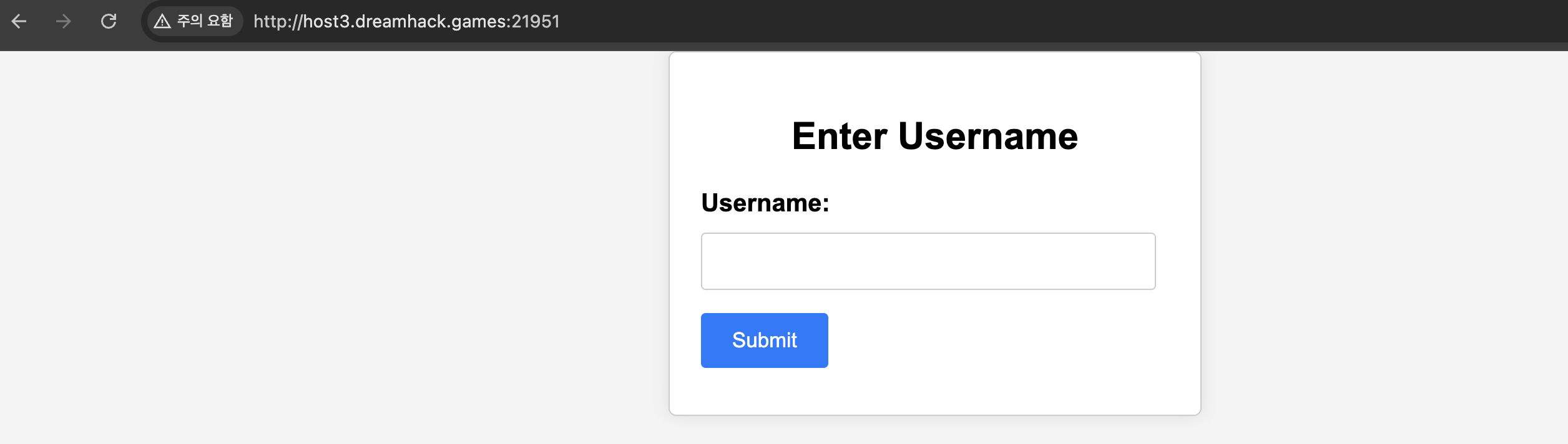
Task: Click the port number 21951 in the URL
Action: [536, 22]
